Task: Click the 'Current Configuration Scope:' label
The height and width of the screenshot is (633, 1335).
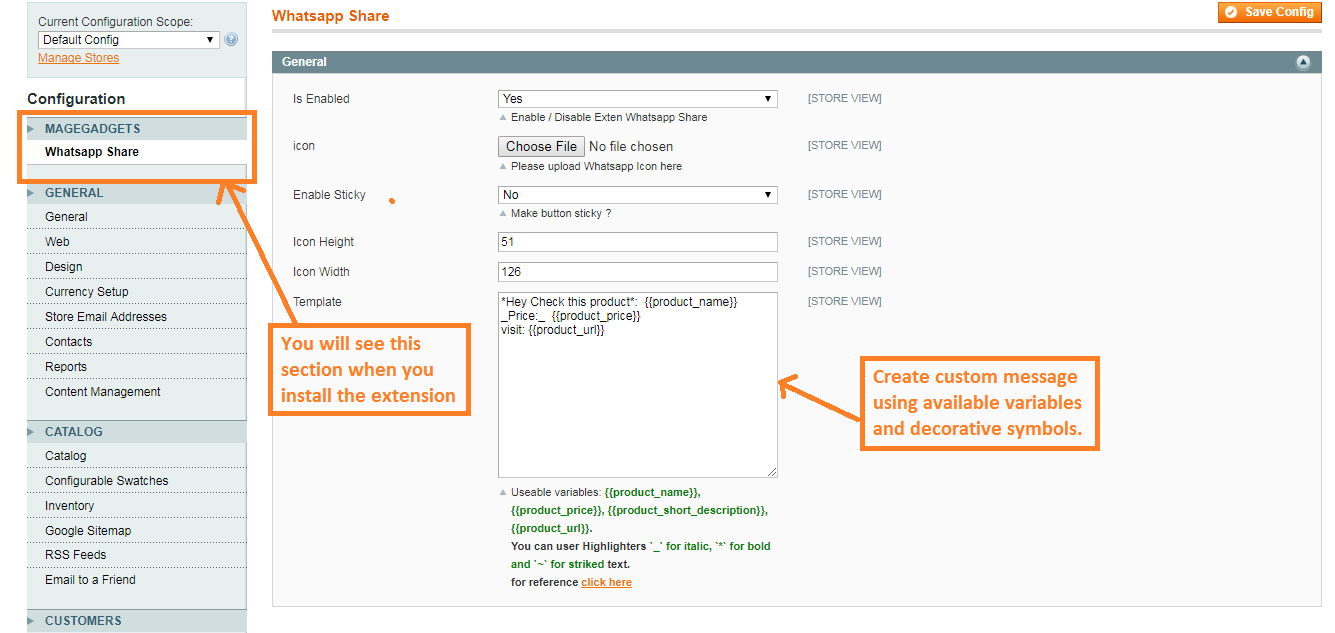Action: 115,22
